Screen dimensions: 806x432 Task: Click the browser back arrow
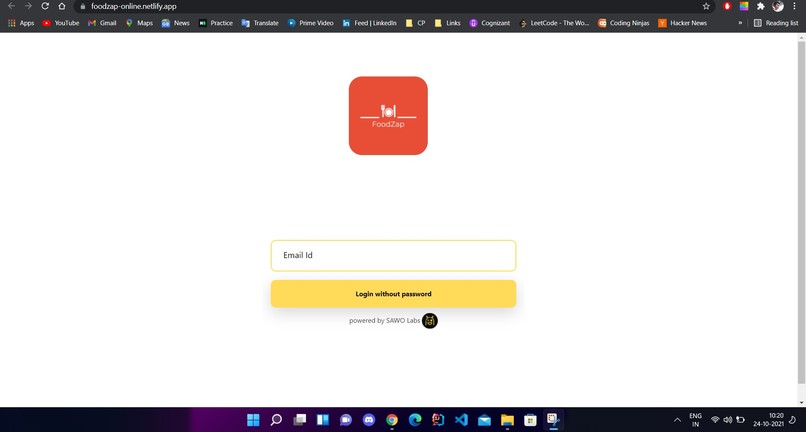point(11,6)
